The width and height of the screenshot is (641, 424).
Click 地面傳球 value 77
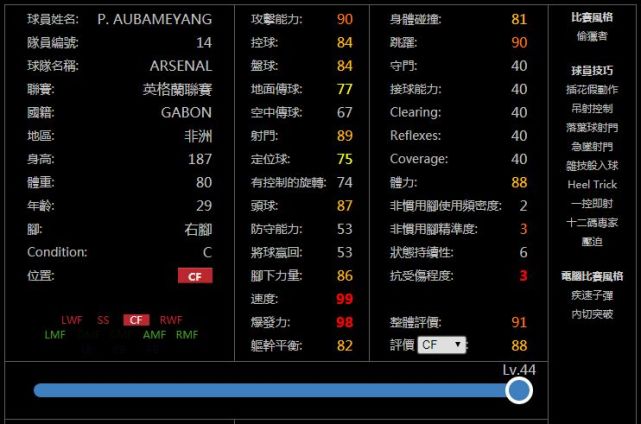point(345,89)
